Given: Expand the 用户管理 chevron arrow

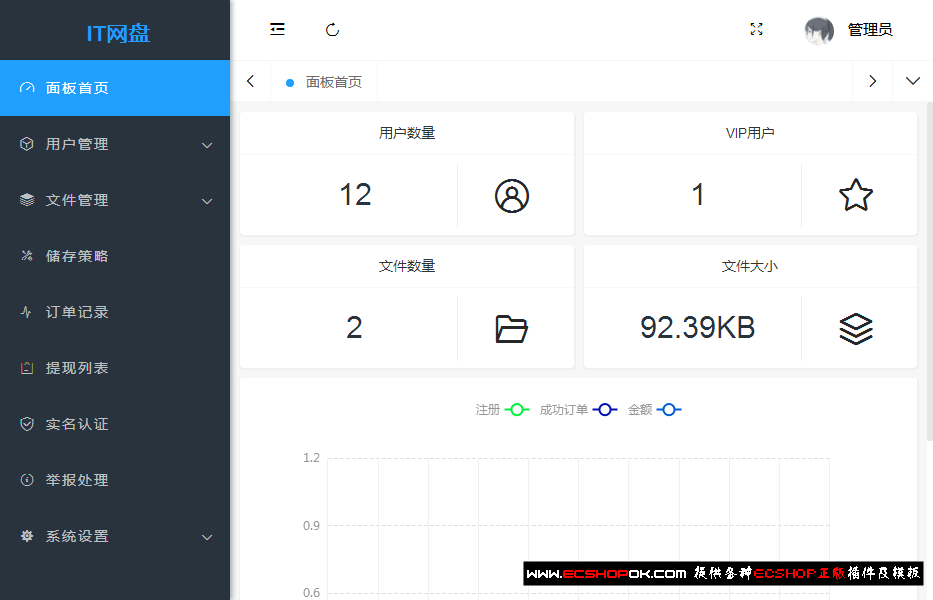Looking at the screenshot, I should (206, 145).
